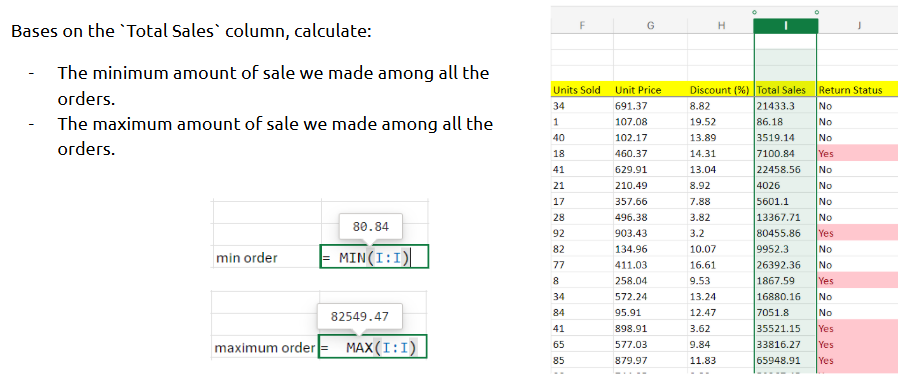Click the Unit Price cell 903.43
The height and width of the screenshot is (385, 901).
pos(650,233)
